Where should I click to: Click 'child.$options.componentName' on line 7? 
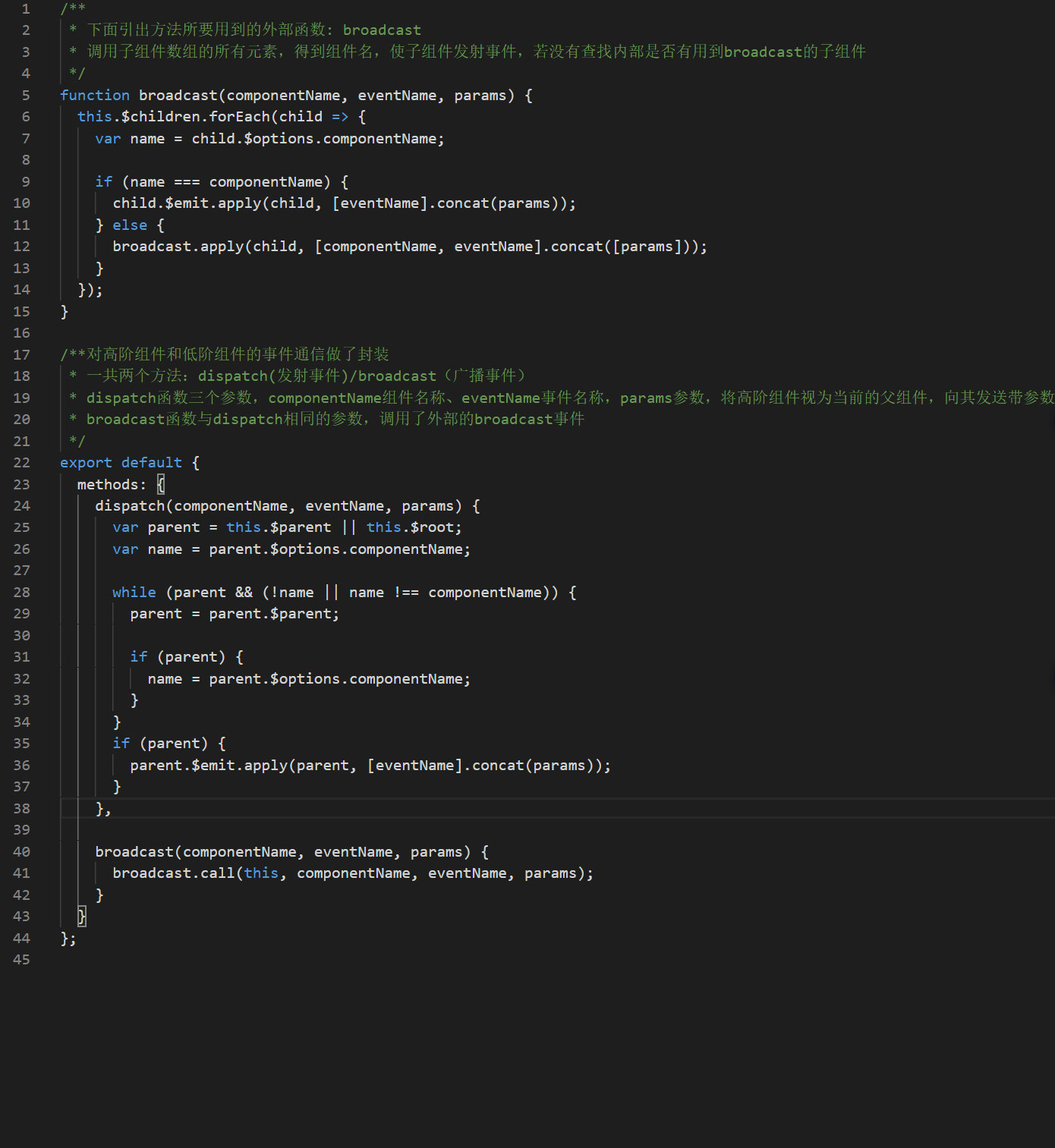(x=314, y=138)
